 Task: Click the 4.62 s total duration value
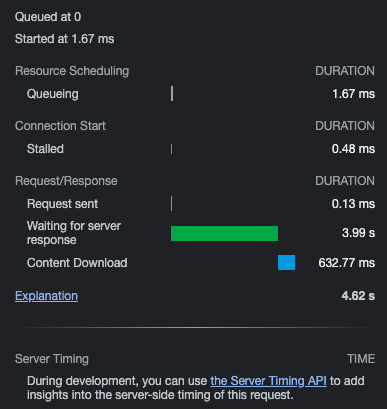(x=358, y=296)
